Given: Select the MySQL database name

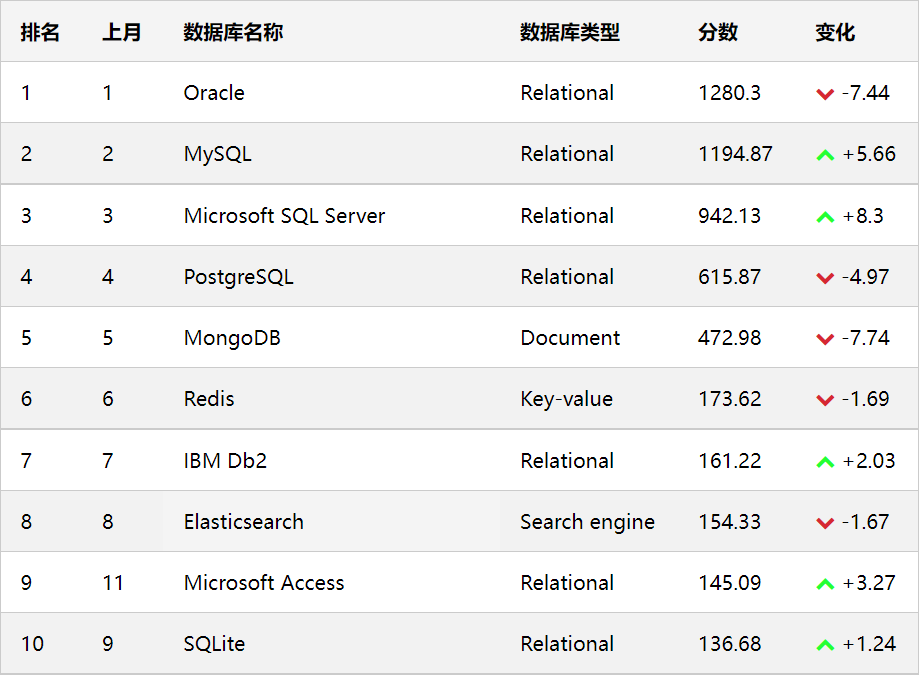Looking at the screenshot, I should click(x=218, y=154).
